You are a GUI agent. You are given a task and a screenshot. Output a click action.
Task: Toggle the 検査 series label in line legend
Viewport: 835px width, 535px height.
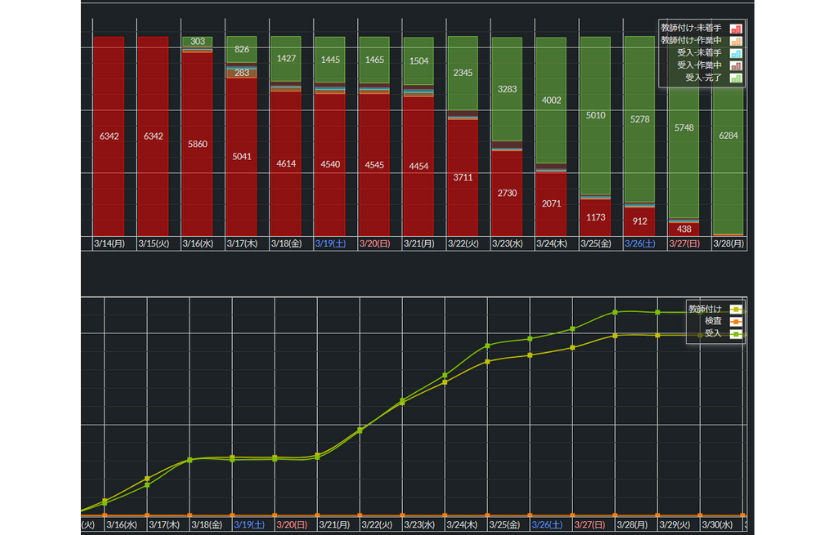[712, 321]
